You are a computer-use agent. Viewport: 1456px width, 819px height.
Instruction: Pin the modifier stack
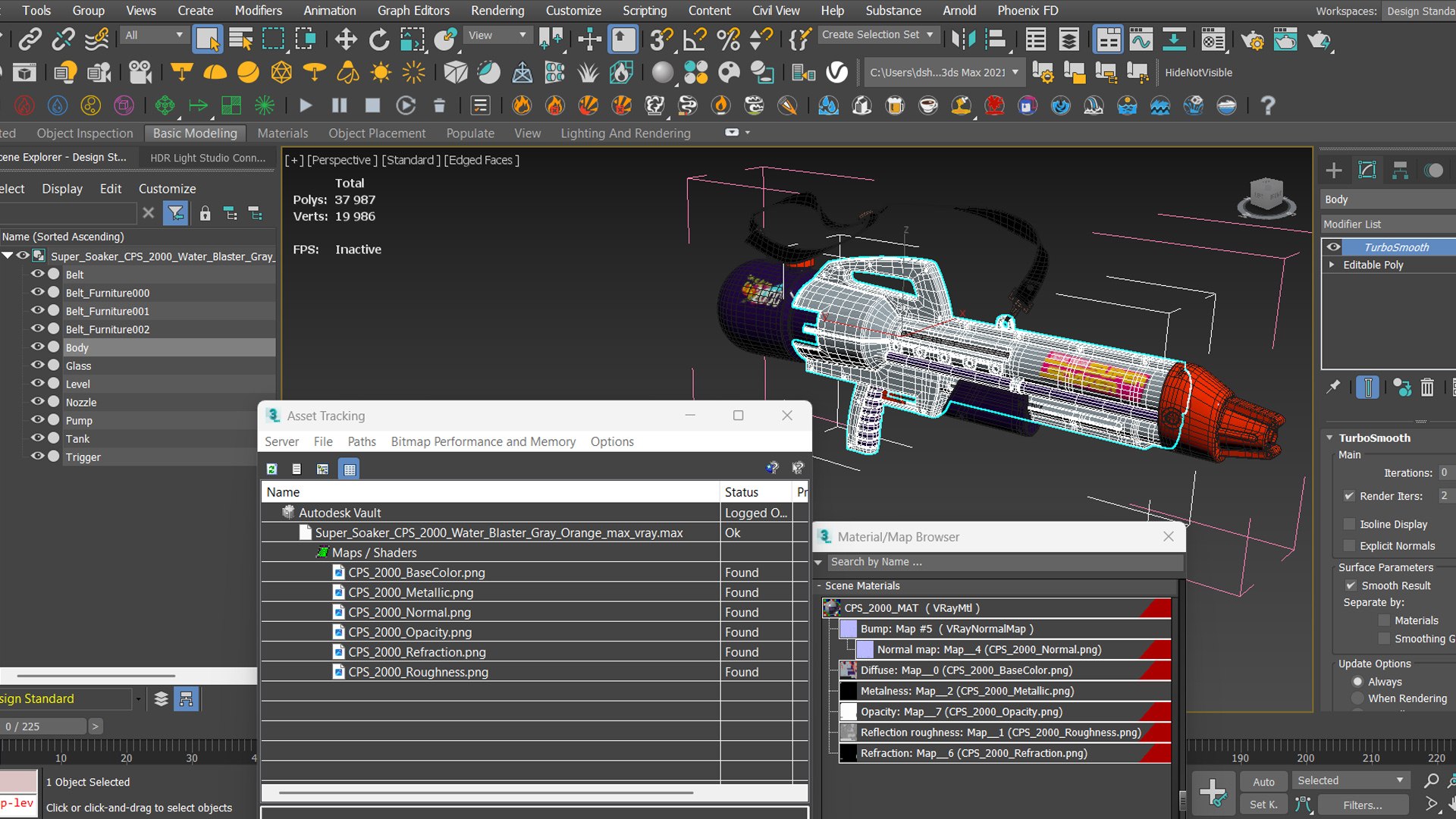(x=1333, y=388)
